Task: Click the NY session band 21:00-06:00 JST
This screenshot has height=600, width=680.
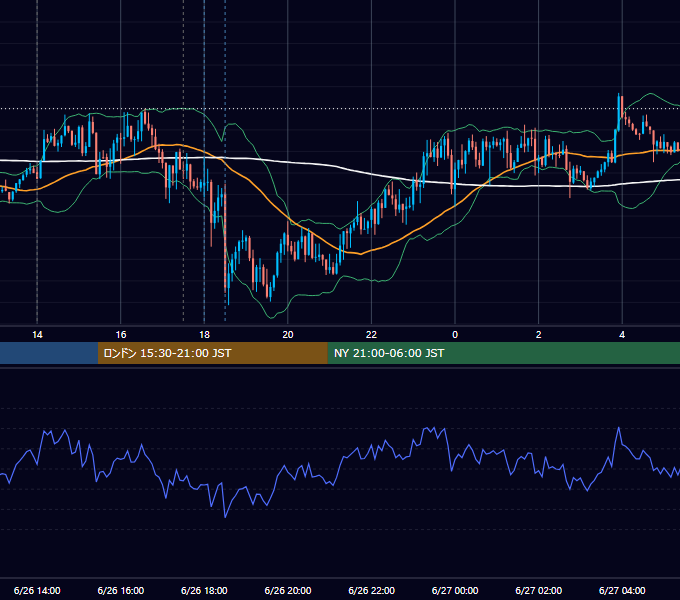Action: 503,353
